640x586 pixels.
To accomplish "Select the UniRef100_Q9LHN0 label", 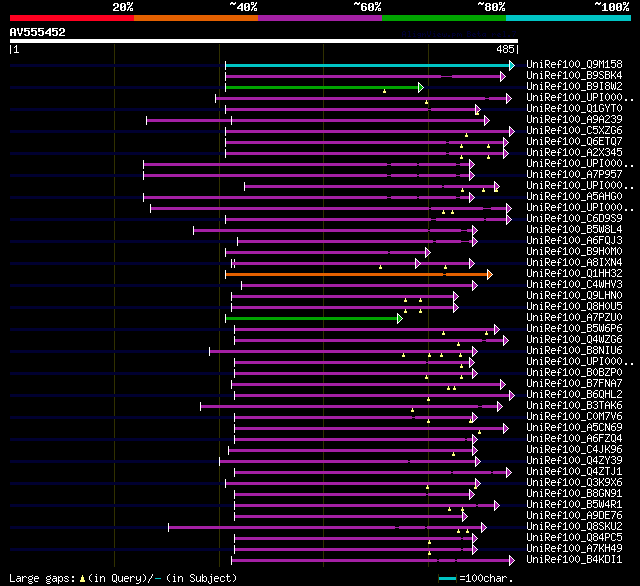I will pyautogui.click(x=574, y=296).
